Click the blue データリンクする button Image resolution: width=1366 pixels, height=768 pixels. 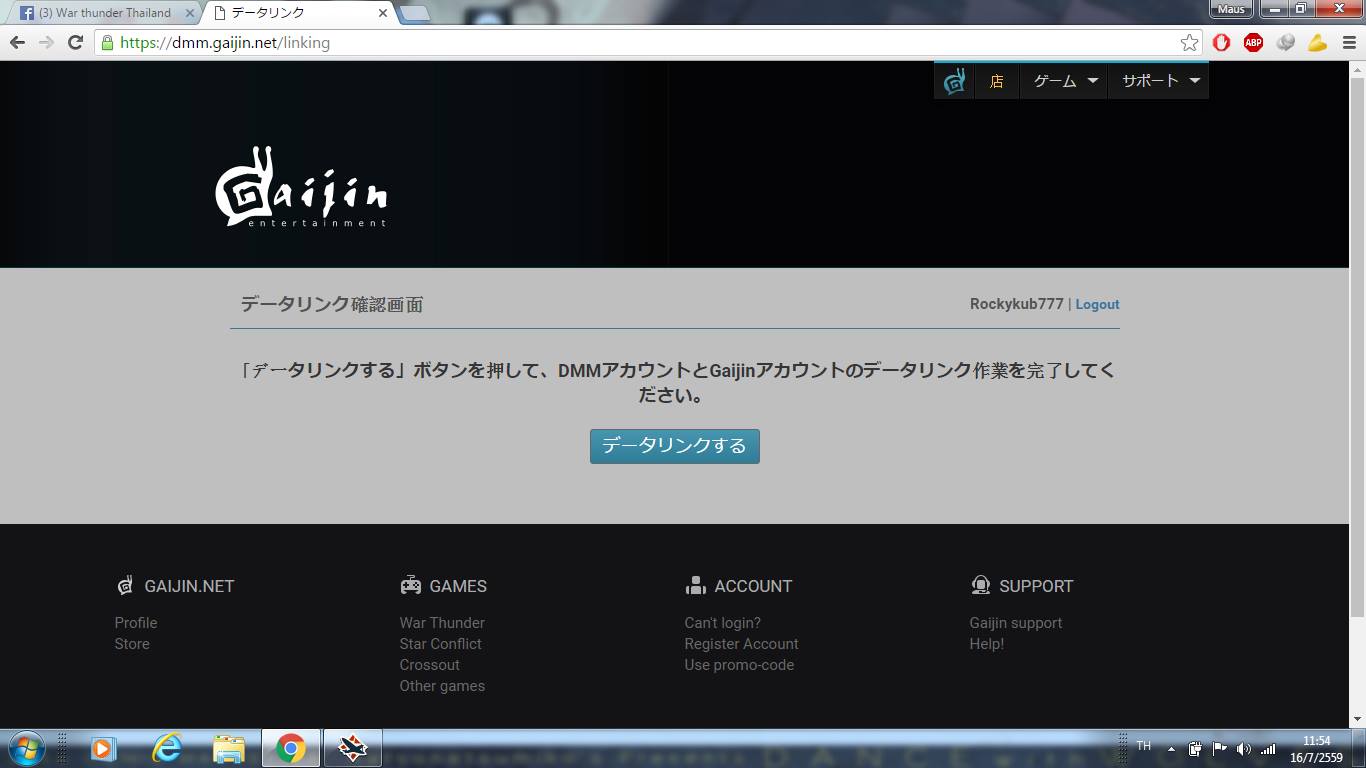[675, 446]
